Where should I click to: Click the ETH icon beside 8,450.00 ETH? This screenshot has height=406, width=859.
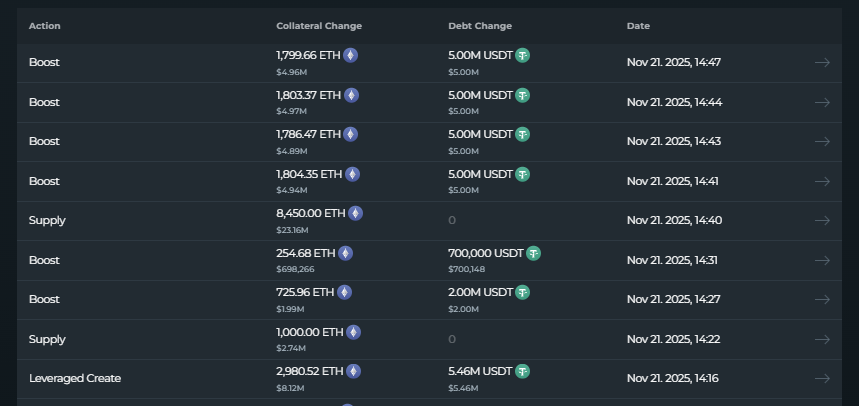click(355, 213)
